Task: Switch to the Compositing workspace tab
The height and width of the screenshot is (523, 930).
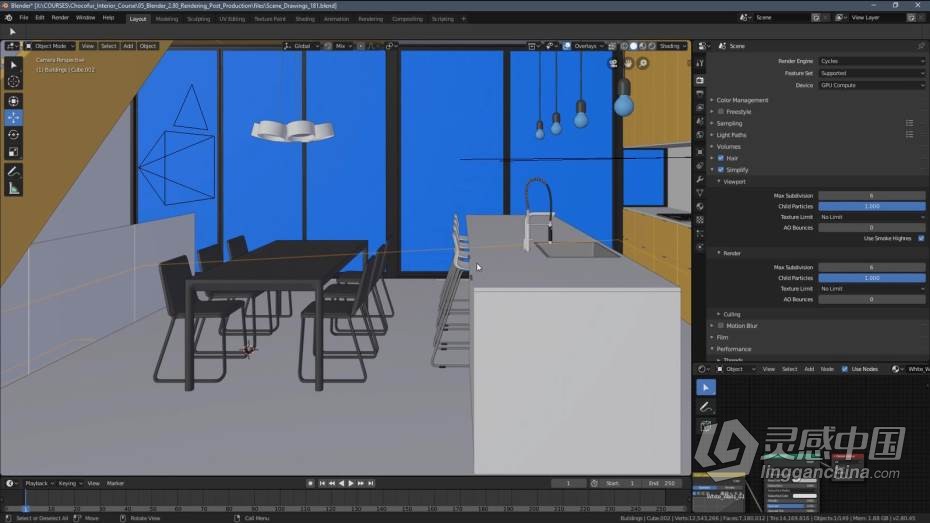Action: click(407, 19)
